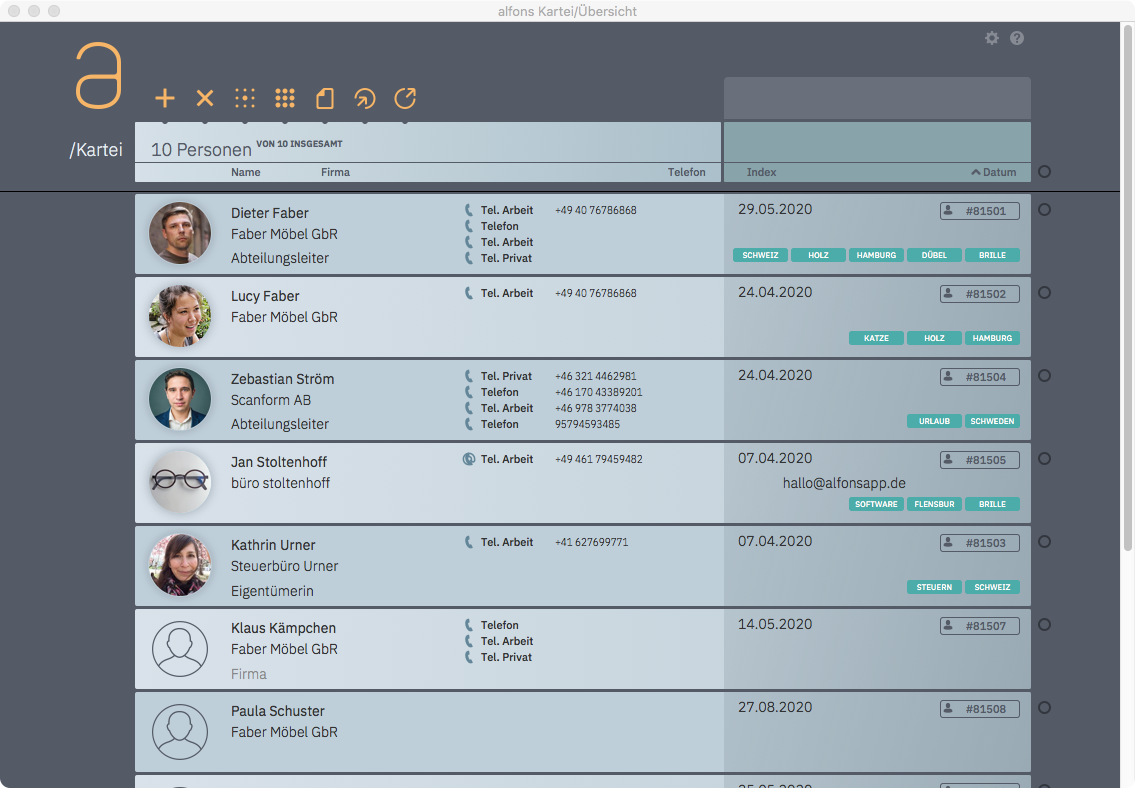Click the Index column header

(x=761, y=172)
